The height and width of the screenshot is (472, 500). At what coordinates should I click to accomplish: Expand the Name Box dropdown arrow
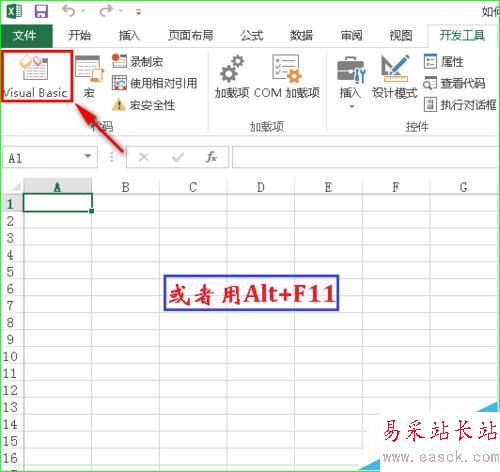tap(88, 156)
